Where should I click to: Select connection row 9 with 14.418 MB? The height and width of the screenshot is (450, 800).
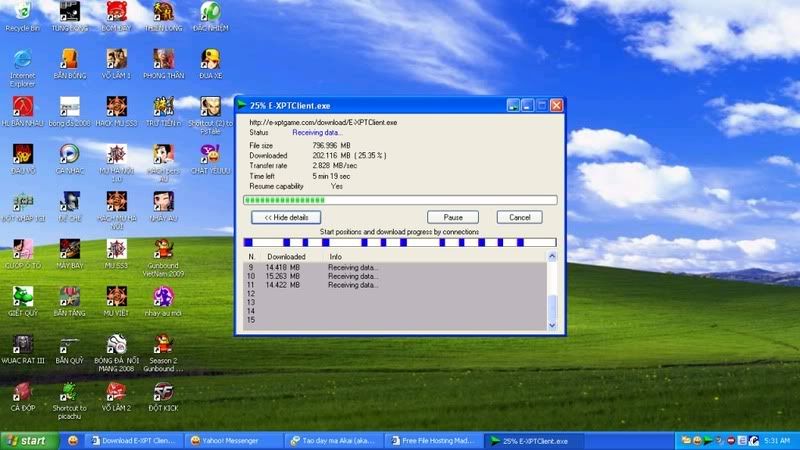395,267
